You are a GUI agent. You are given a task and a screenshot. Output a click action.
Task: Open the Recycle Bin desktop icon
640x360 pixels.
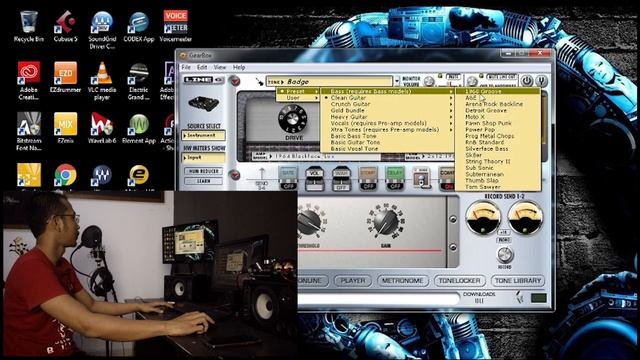(29, 26)
